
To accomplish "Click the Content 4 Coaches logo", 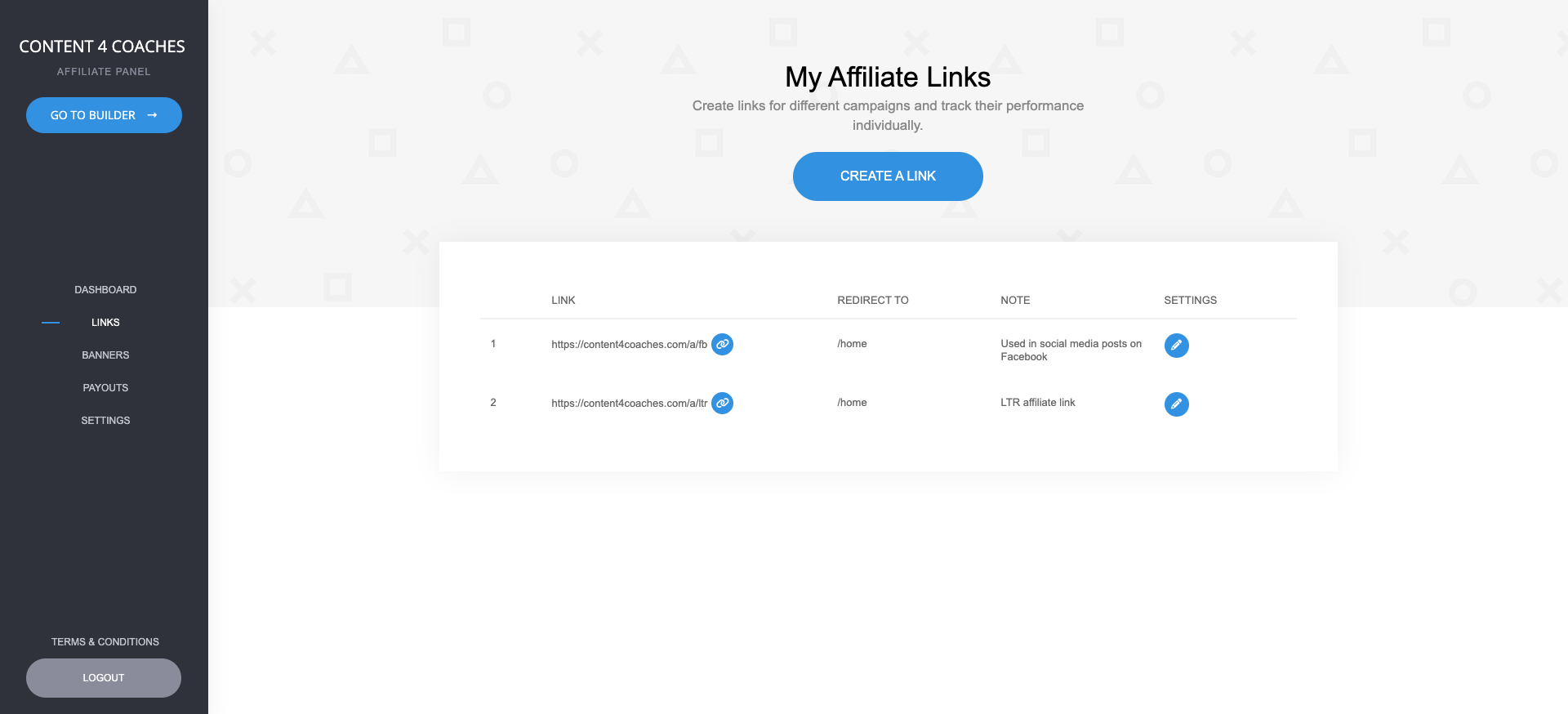I will click(x=102, y=47).
